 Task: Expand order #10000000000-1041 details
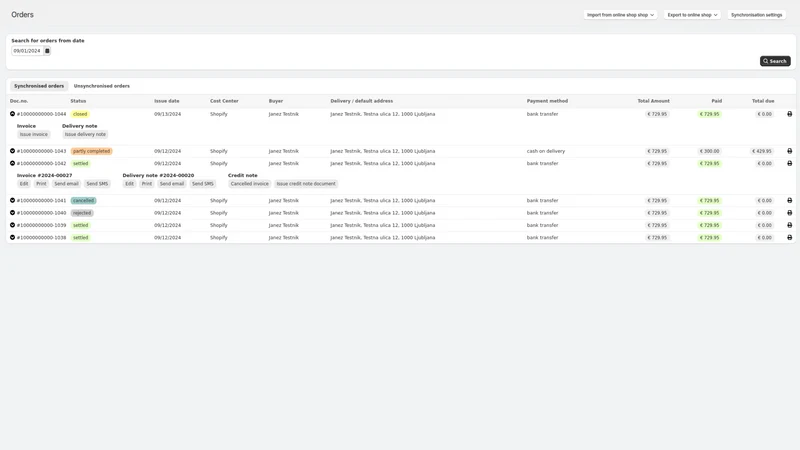point(12,201)
